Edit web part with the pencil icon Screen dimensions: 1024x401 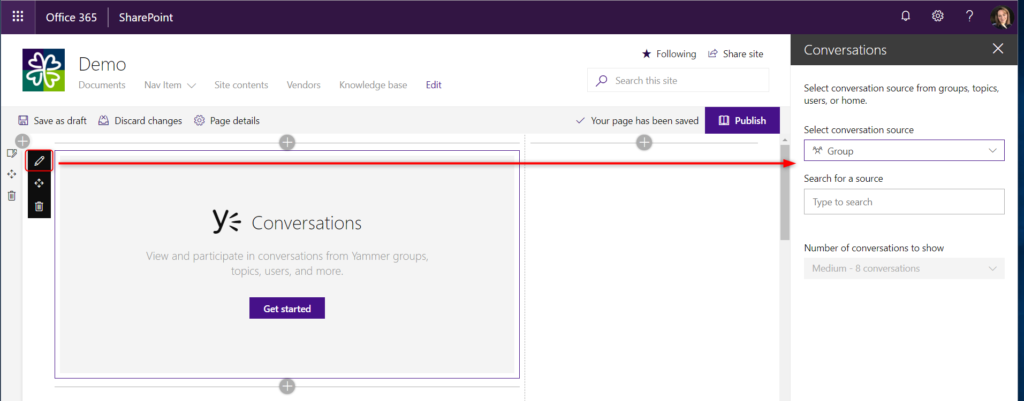[39, 160]
